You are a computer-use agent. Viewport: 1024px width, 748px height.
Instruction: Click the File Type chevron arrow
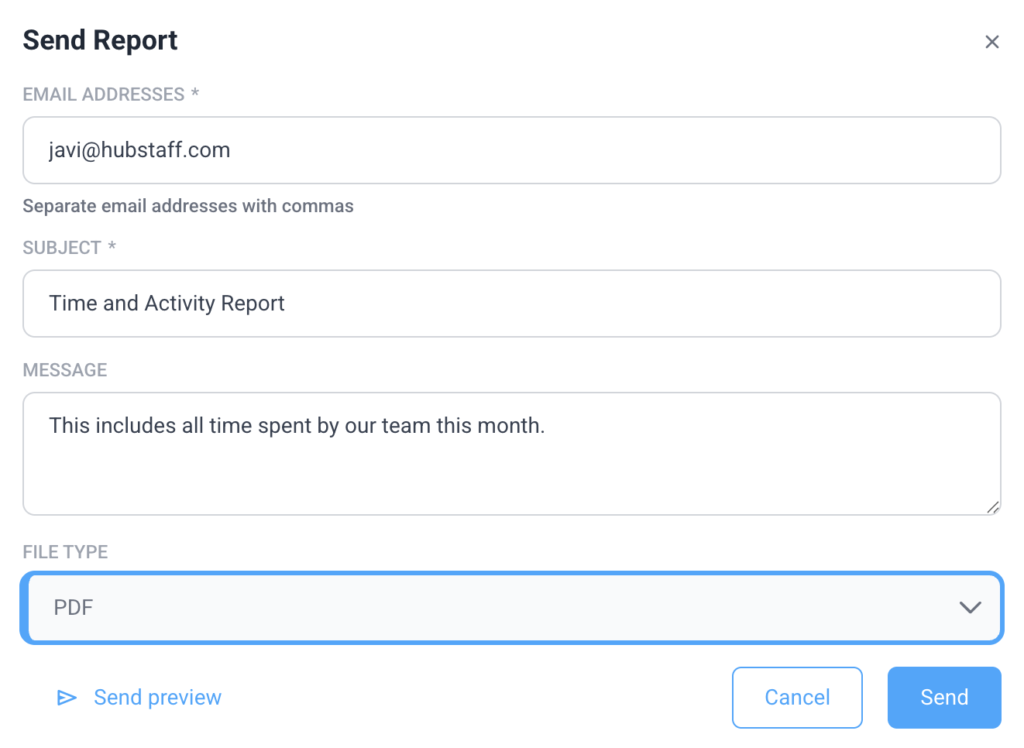pos(969,607)
